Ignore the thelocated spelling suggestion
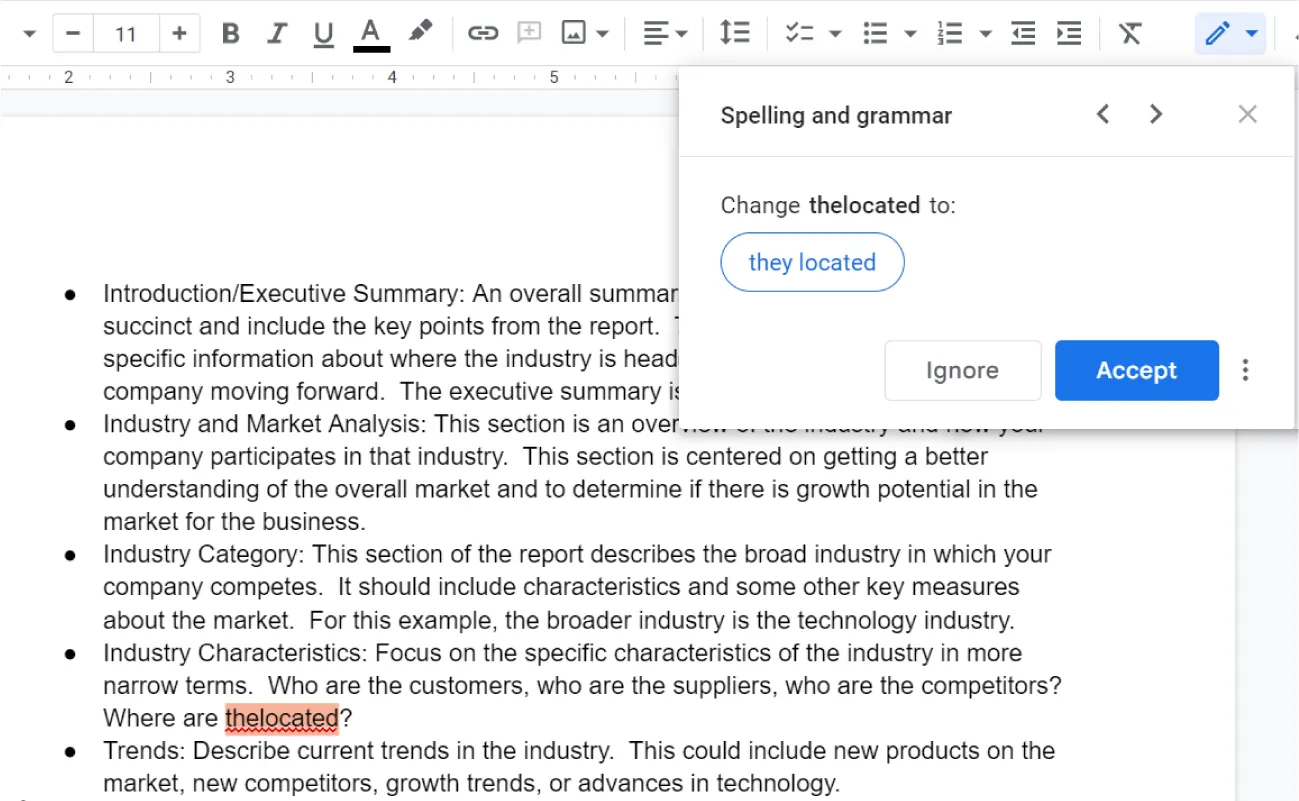The width and height of the screenshot is (1299, 801). click(x=962, y=370)
